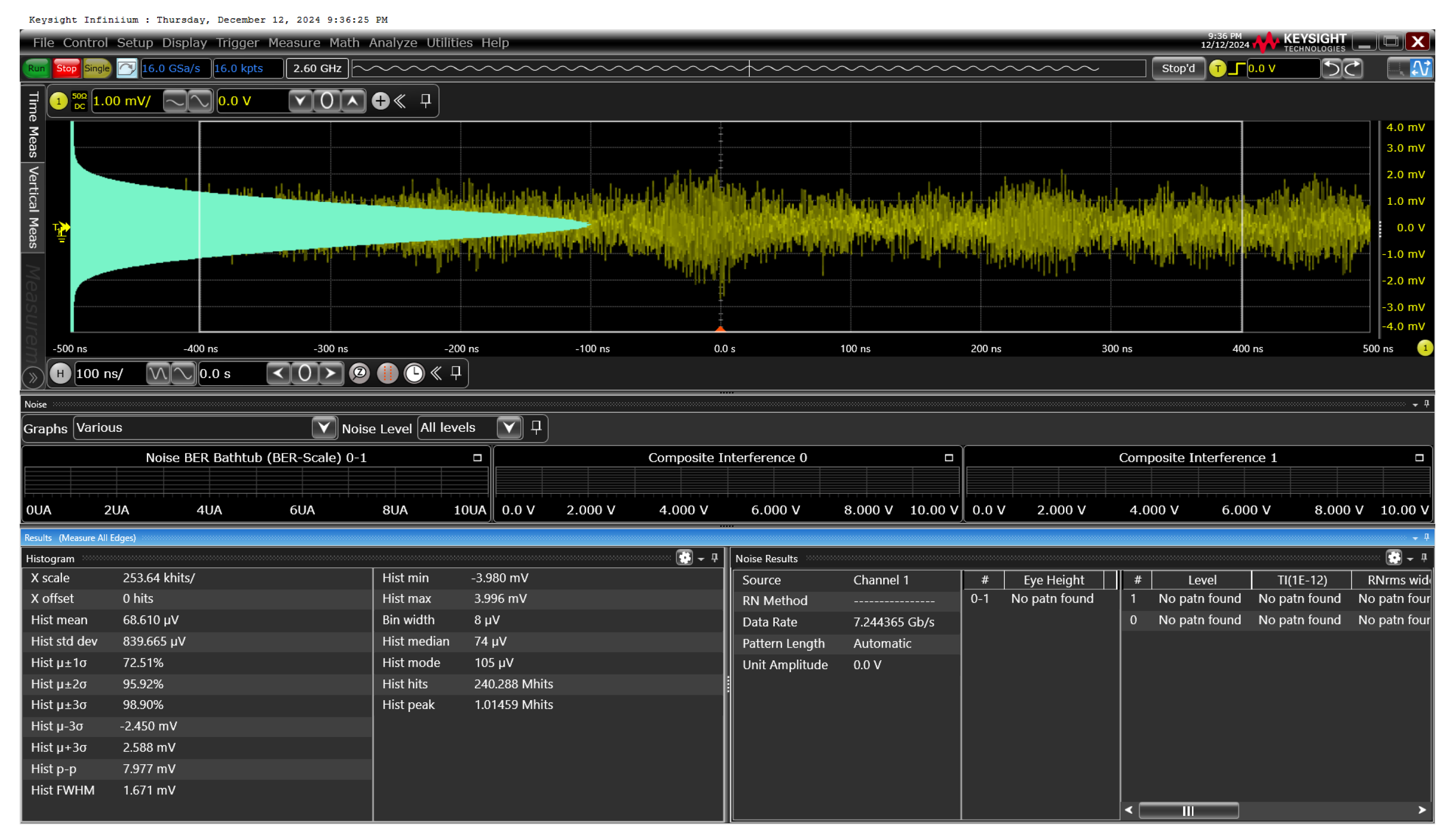Expand the Noise Level All levels dropdown
The width and height of the screenshot is (1454, 840).
click(x=508, y=427)
